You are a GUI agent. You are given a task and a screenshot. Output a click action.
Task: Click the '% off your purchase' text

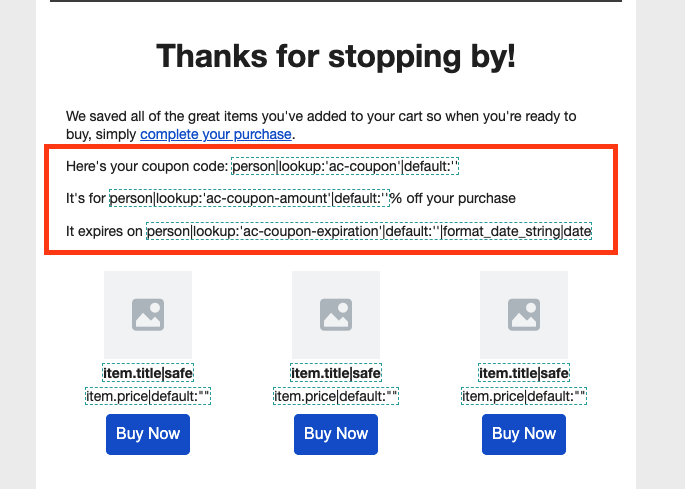[453, 198]
